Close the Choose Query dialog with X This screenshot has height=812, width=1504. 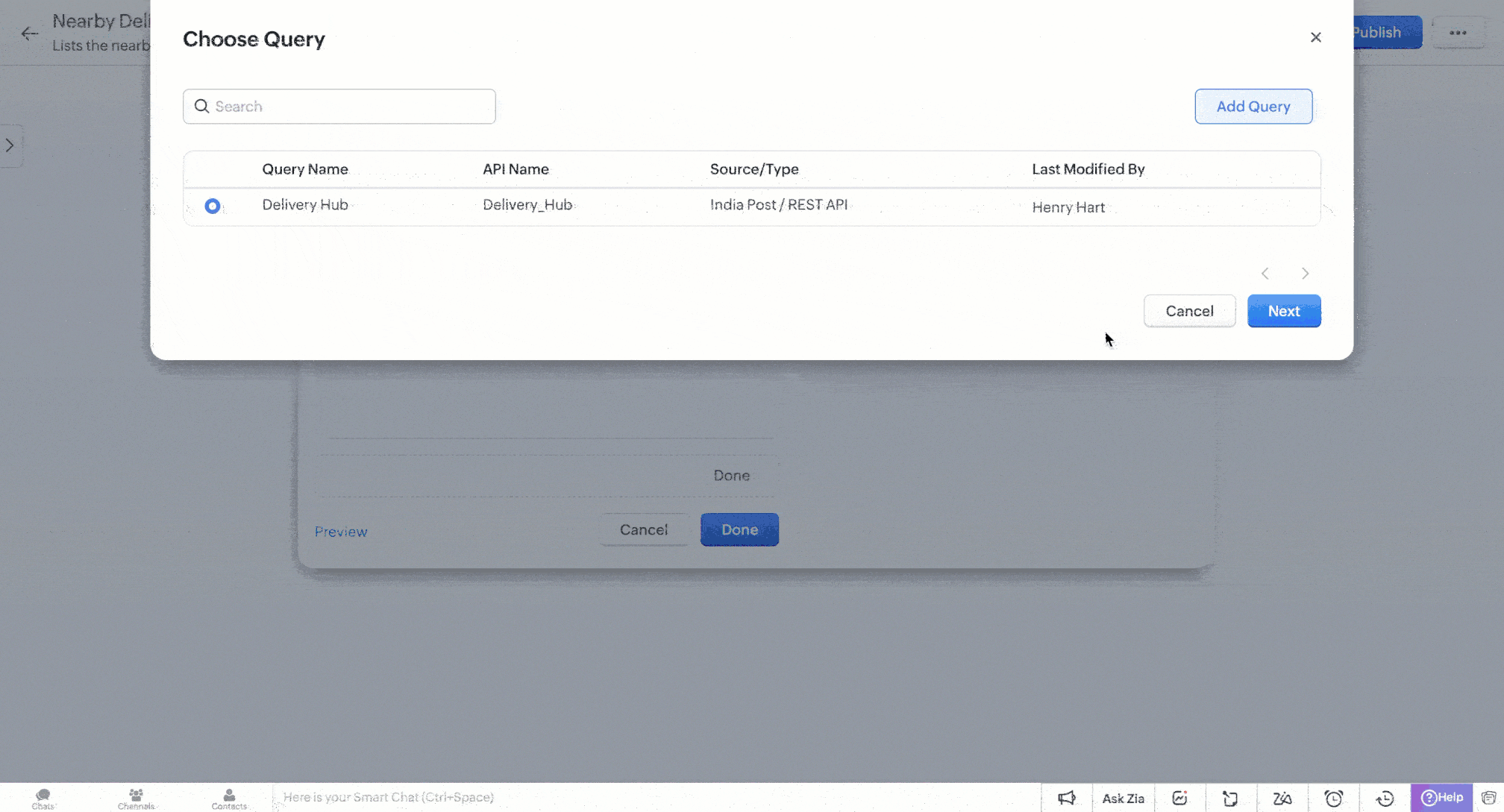tap(1315, 37)
